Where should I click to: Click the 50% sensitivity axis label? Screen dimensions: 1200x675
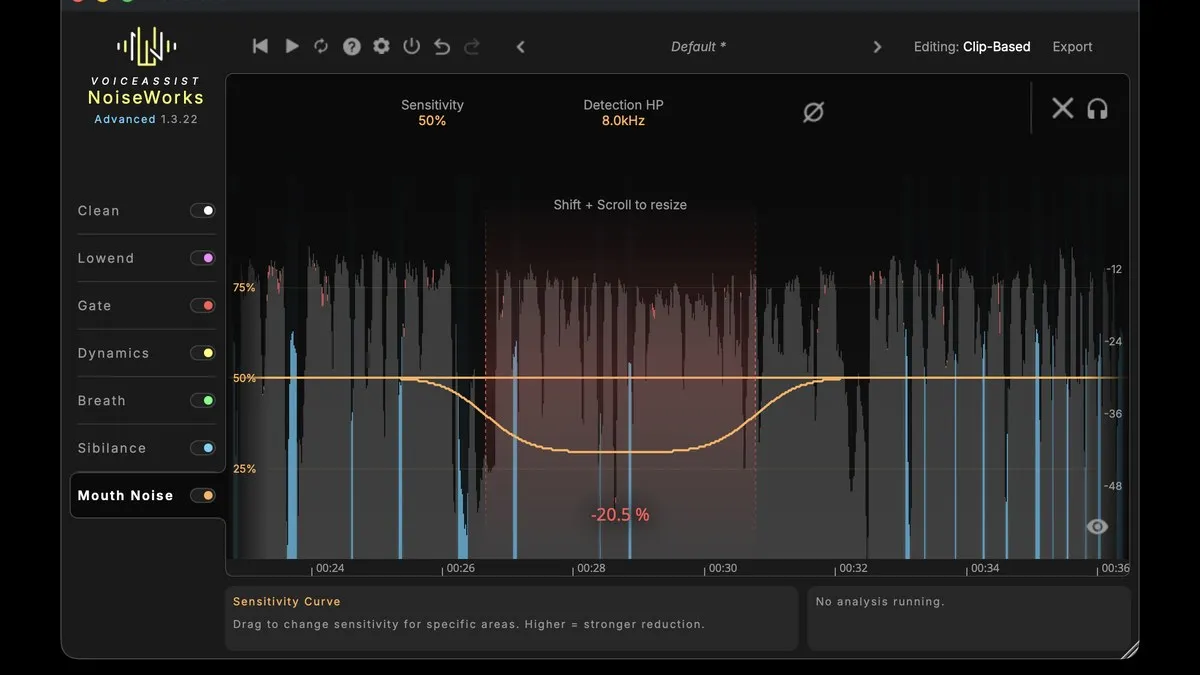[x=244, y=378]
